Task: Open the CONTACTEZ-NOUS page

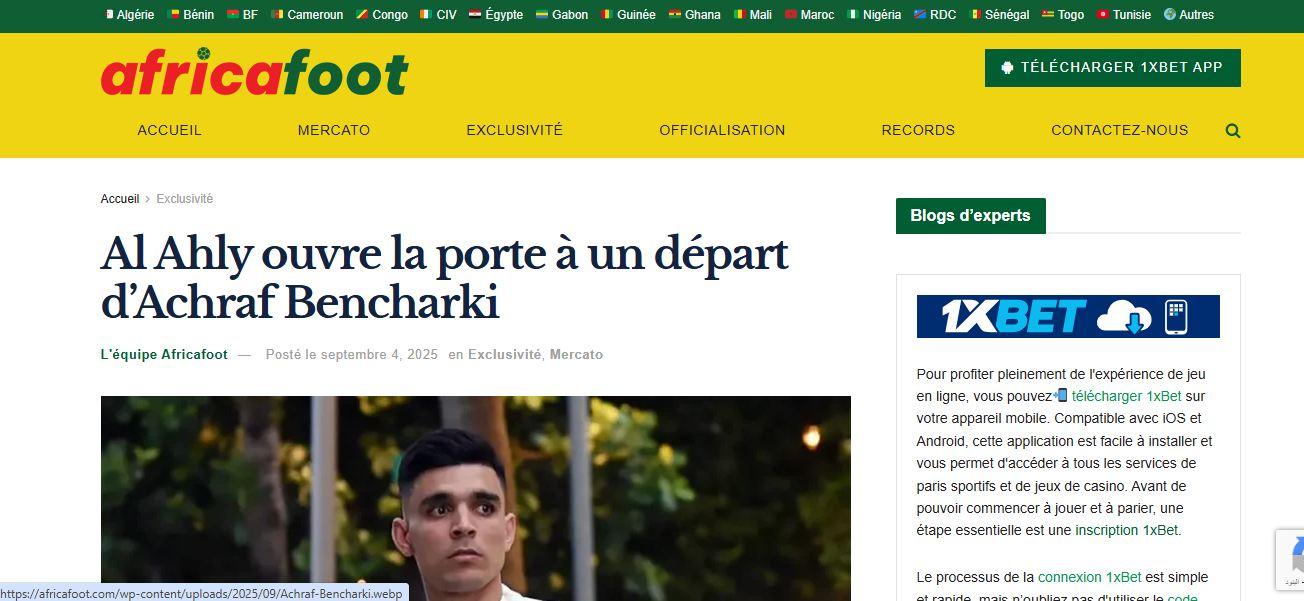Action: [x=1120, y=130]
